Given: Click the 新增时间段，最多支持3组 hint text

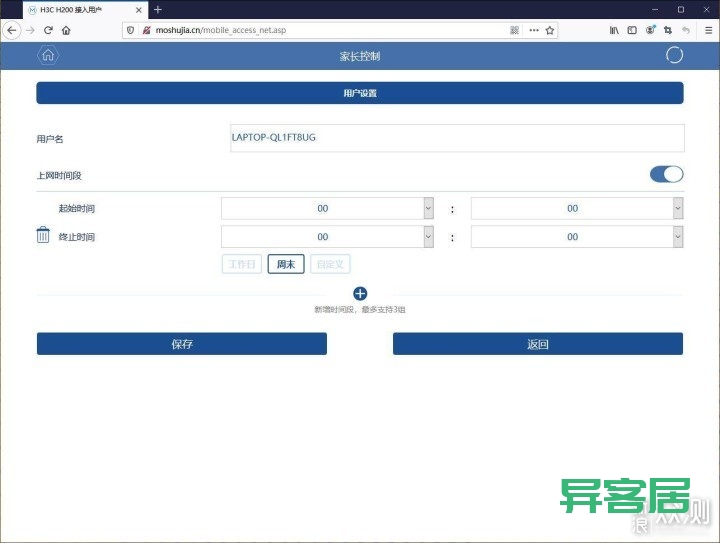Looking at the screenshot, I should [x=360, y=310].
